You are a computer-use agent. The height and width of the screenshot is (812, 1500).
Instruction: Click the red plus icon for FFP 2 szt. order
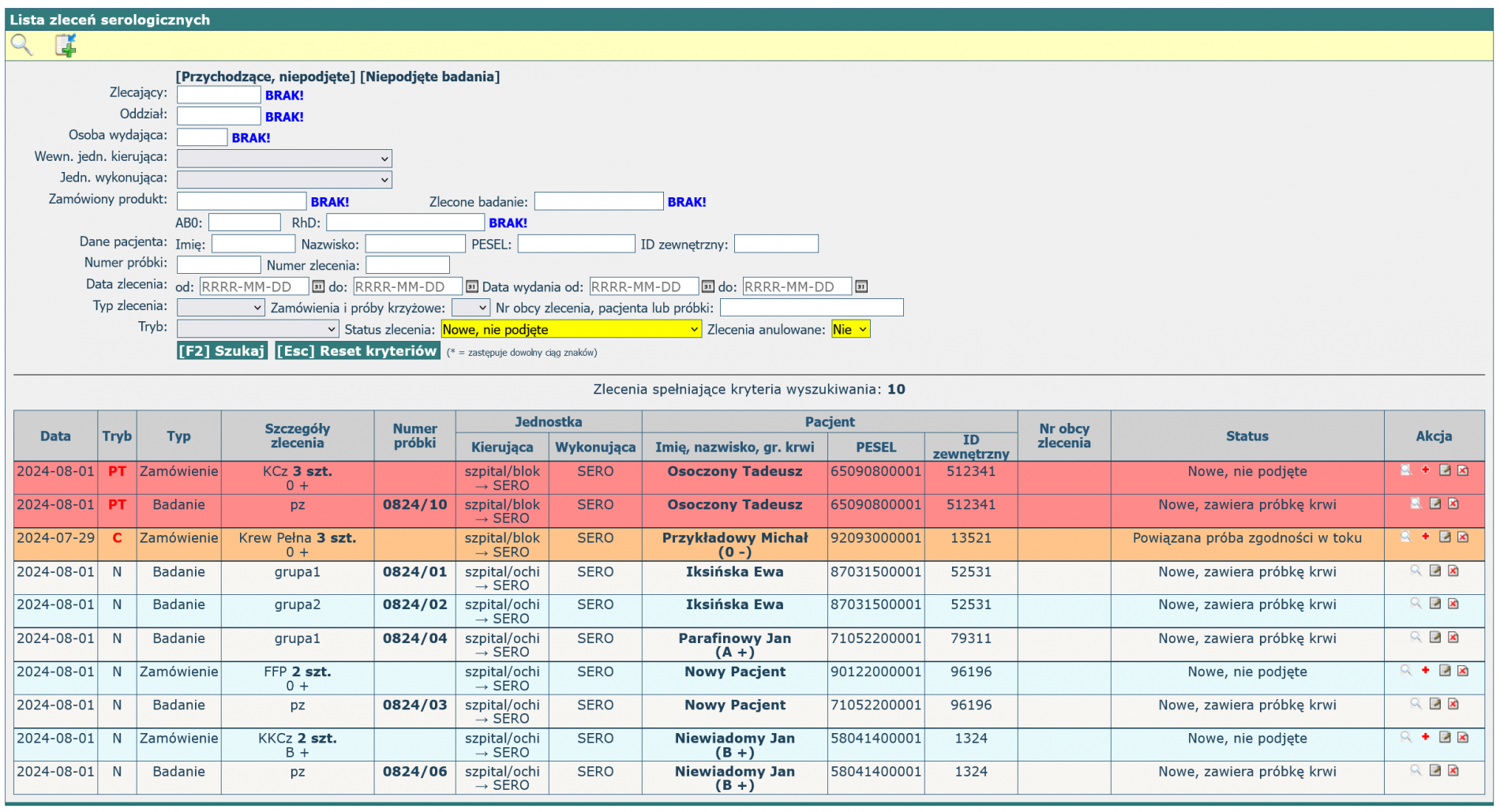1426,671
